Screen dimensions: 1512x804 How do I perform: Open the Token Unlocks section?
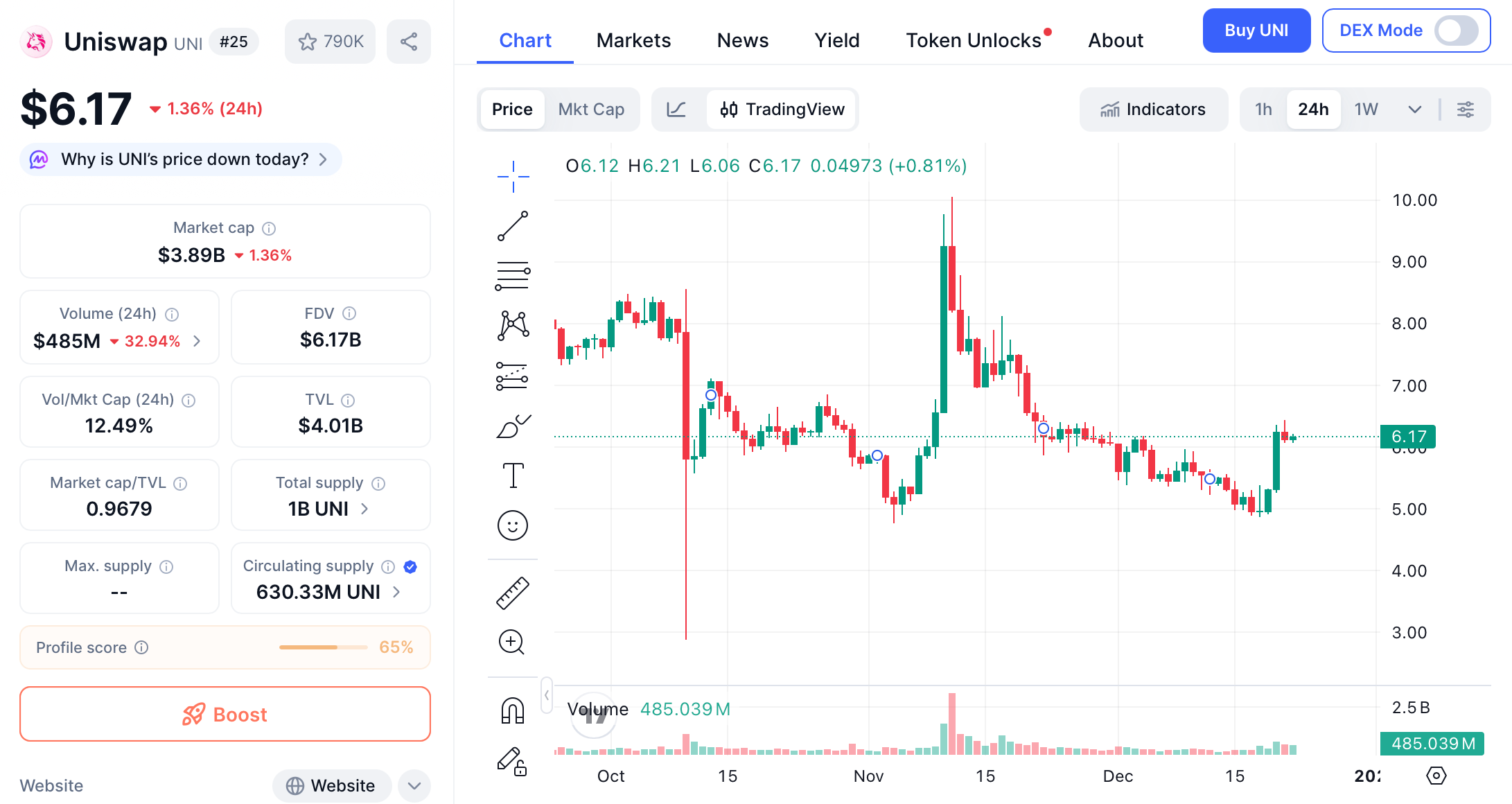974,40
